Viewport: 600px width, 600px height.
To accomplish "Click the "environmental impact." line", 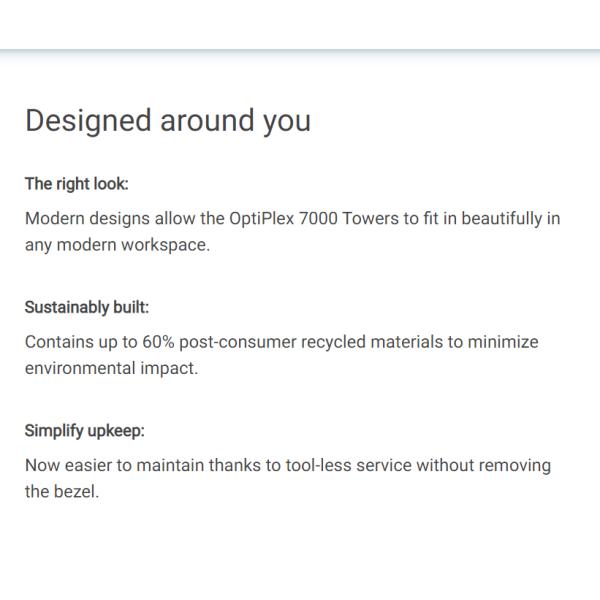I will click(112, 368).
